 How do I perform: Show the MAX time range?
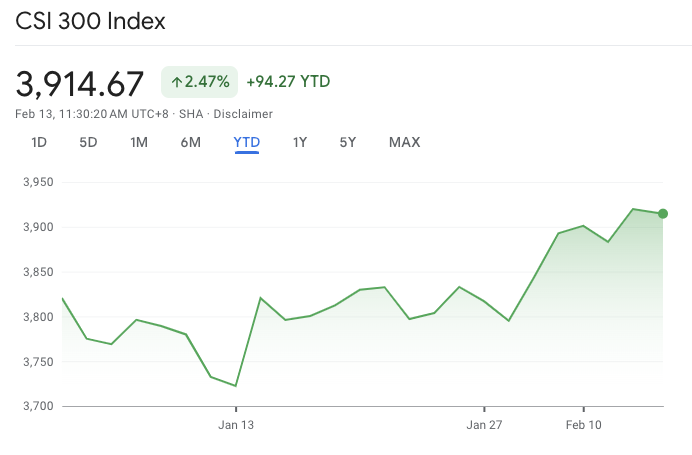coord(404,142)
